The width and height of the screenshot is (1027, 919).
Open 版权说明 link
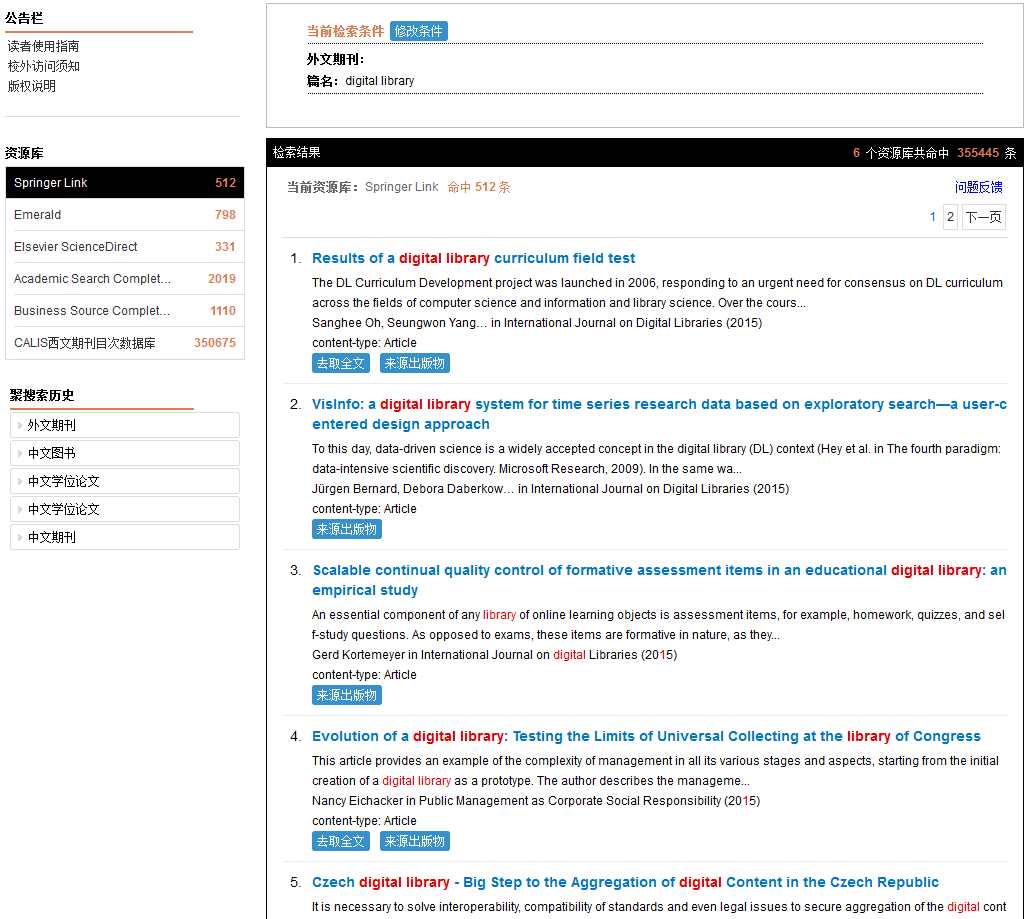31,86
